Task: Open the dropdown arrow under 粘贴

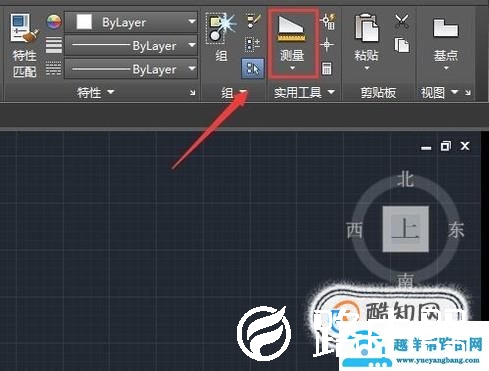Action: tap(367, 68)
